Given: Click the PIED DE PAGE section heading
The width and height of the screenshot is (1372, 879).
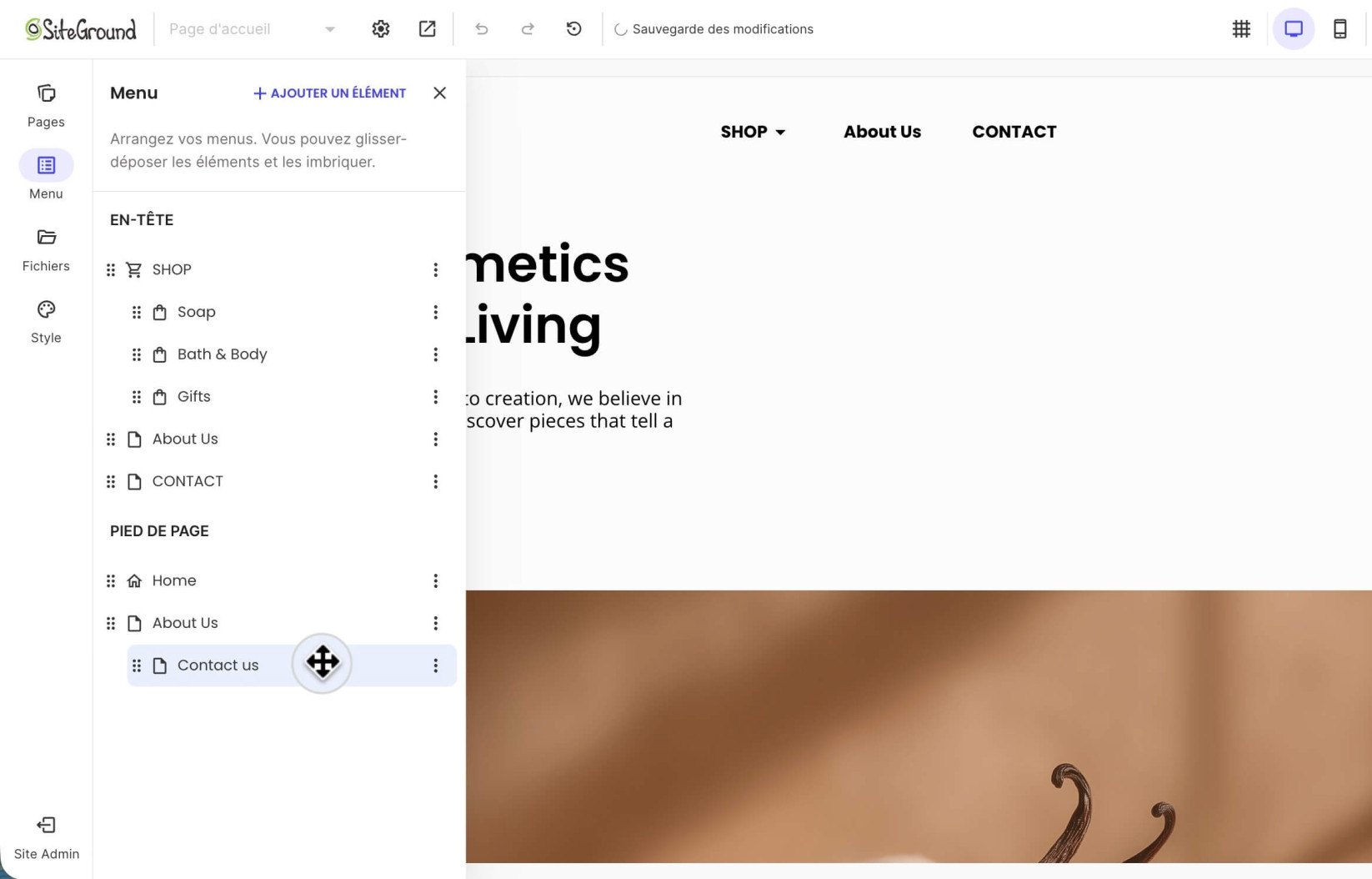Looking at the screenshot, I should tap(159, 531).
